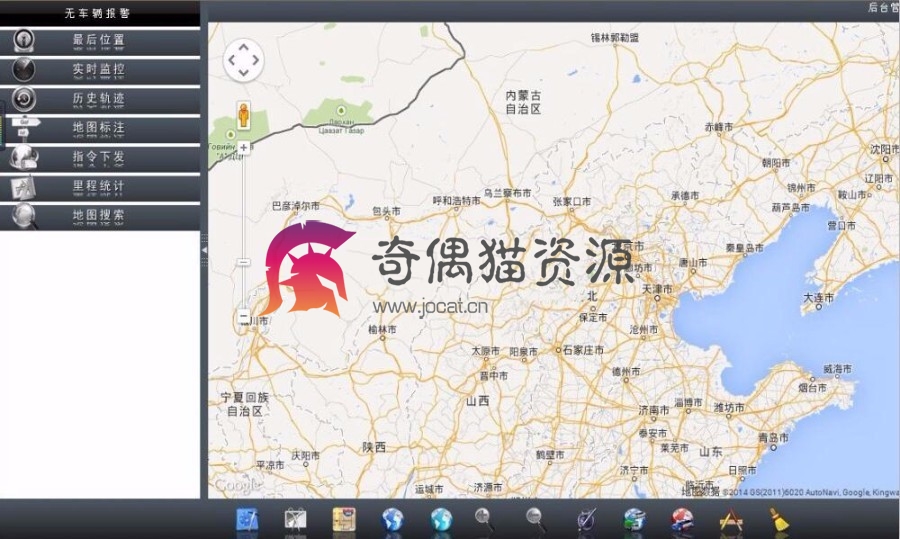Screen dimensions: 900x539
Task: Open 地图标注 map annotation menu
Action: [100, 129]
